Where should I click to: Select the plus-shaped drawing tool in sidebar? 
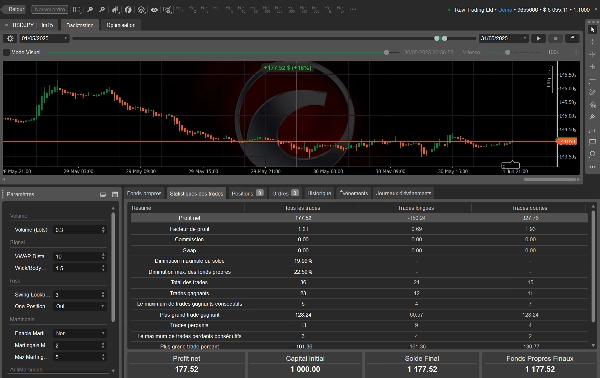[592, 67]
